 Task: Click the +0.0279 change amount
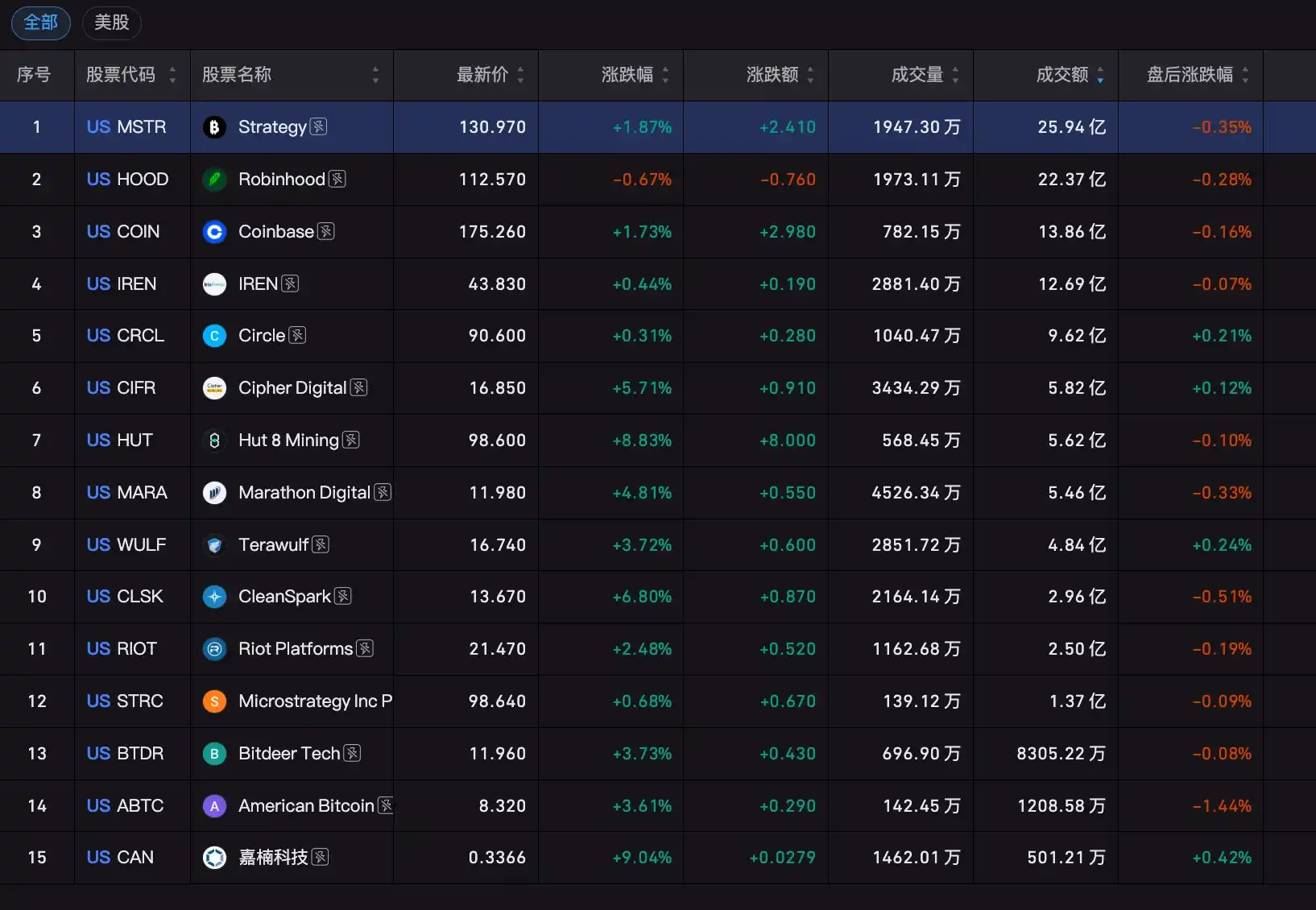782,858
